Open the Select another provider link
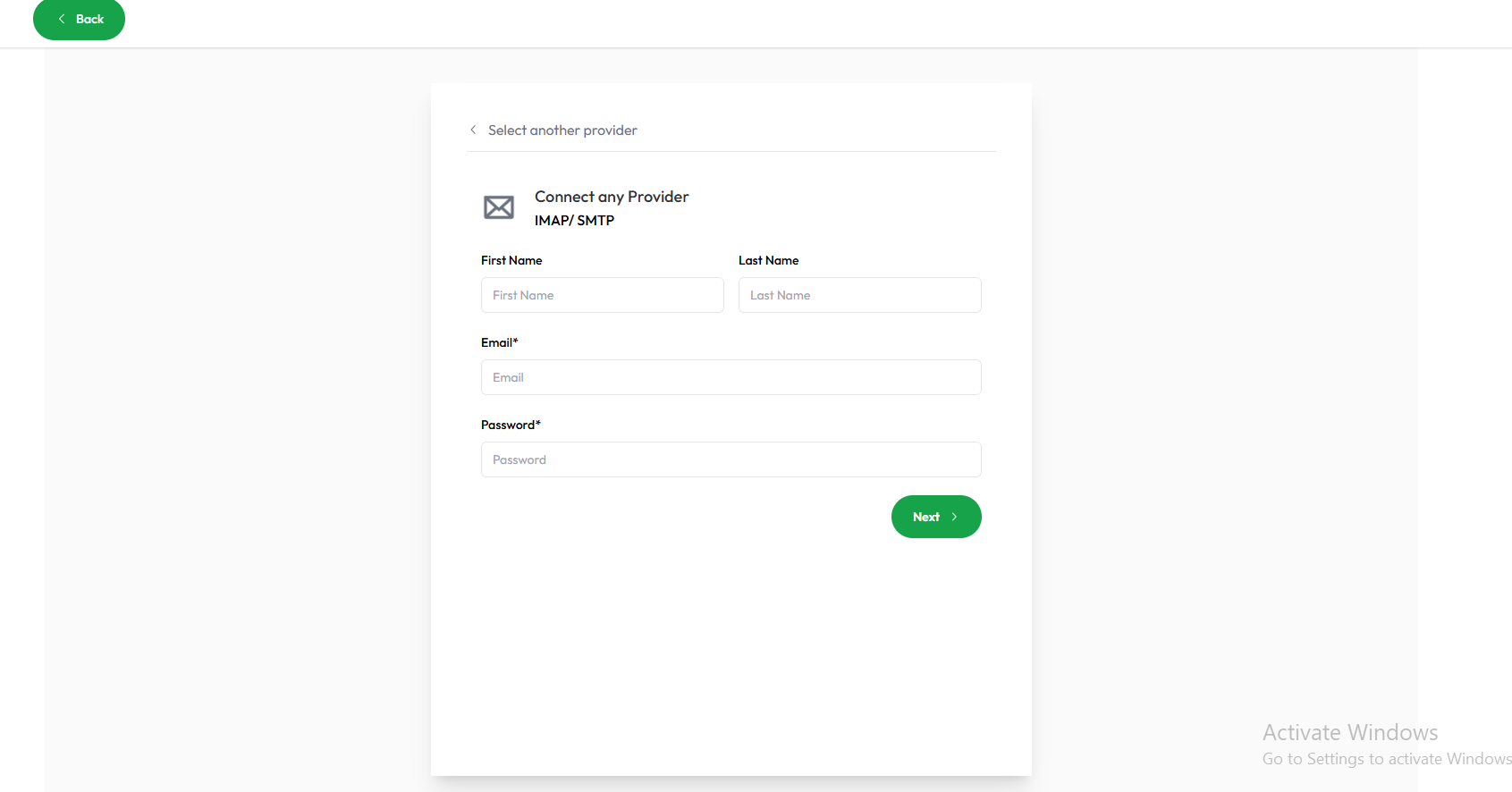1512x792 pixels. point(562,131)
